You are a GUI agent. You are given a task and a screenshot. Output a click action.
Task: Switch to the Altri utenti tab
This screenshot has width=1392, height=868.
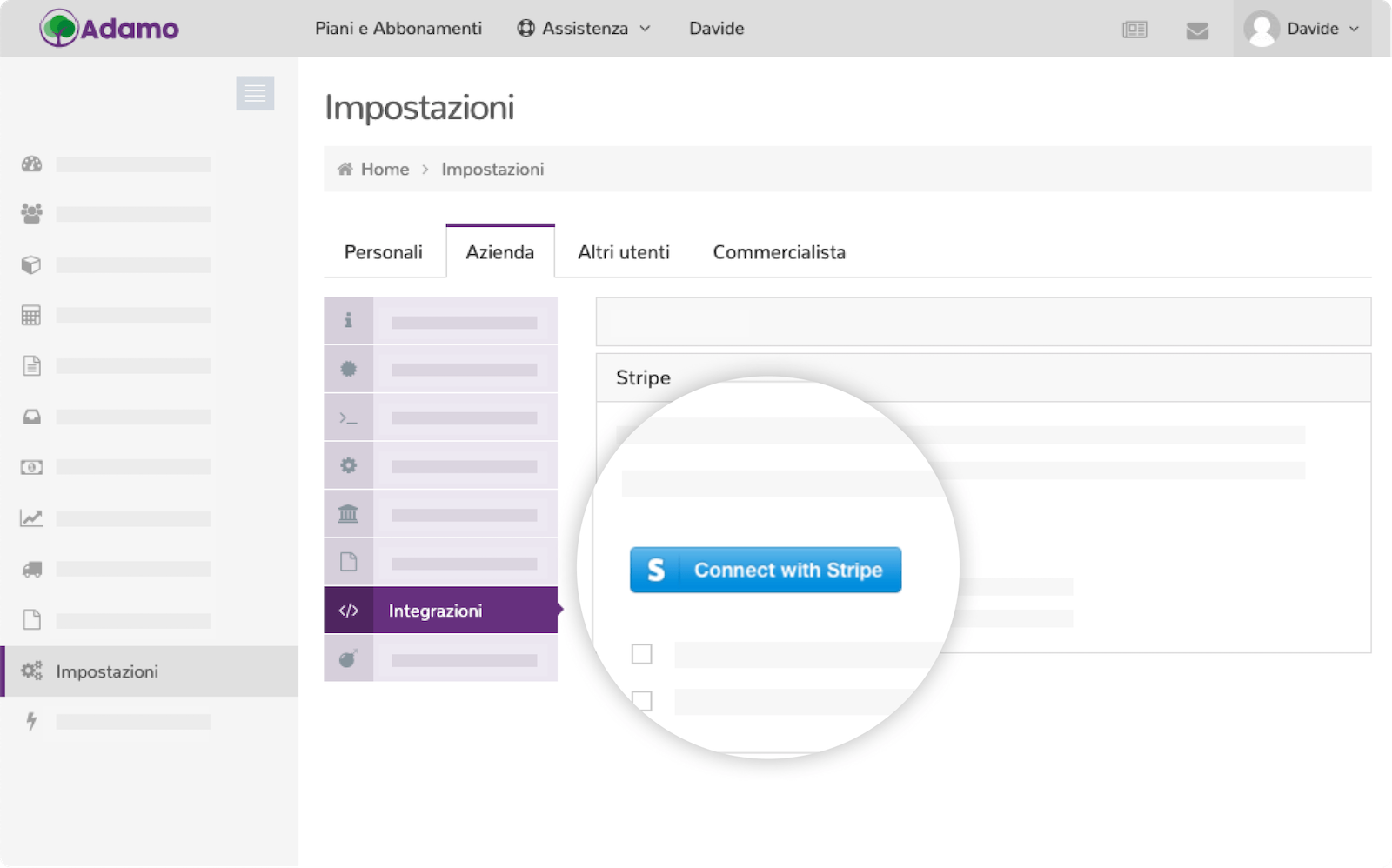pyautogui.click(x=624, y=252)
